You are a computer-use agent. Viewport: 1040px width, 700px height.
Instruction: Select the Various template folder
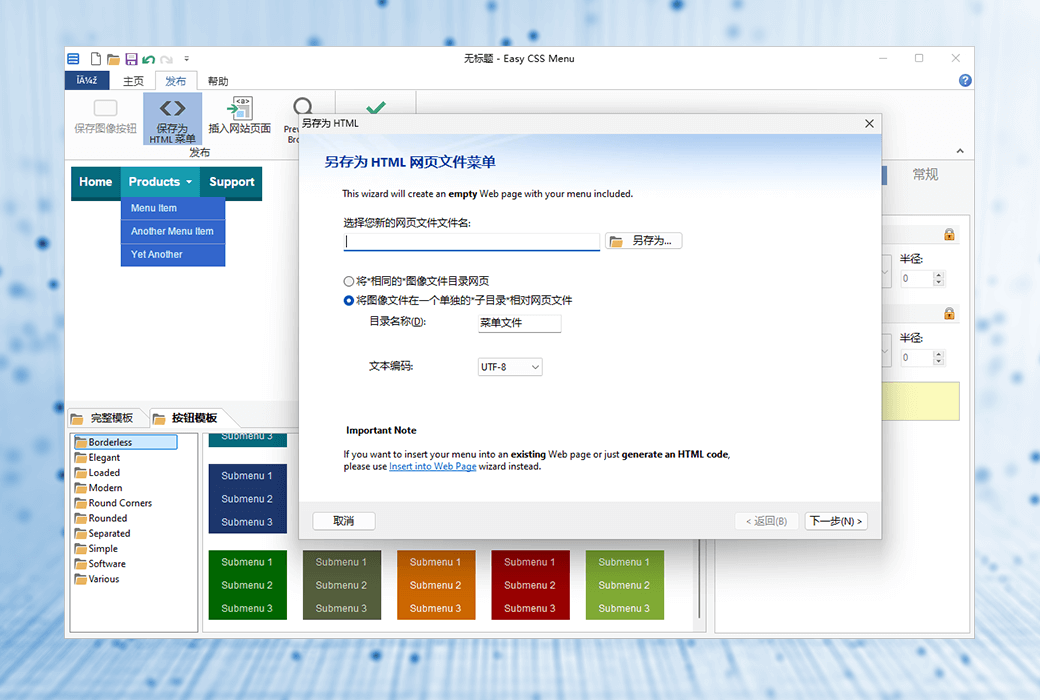(97, 580)
